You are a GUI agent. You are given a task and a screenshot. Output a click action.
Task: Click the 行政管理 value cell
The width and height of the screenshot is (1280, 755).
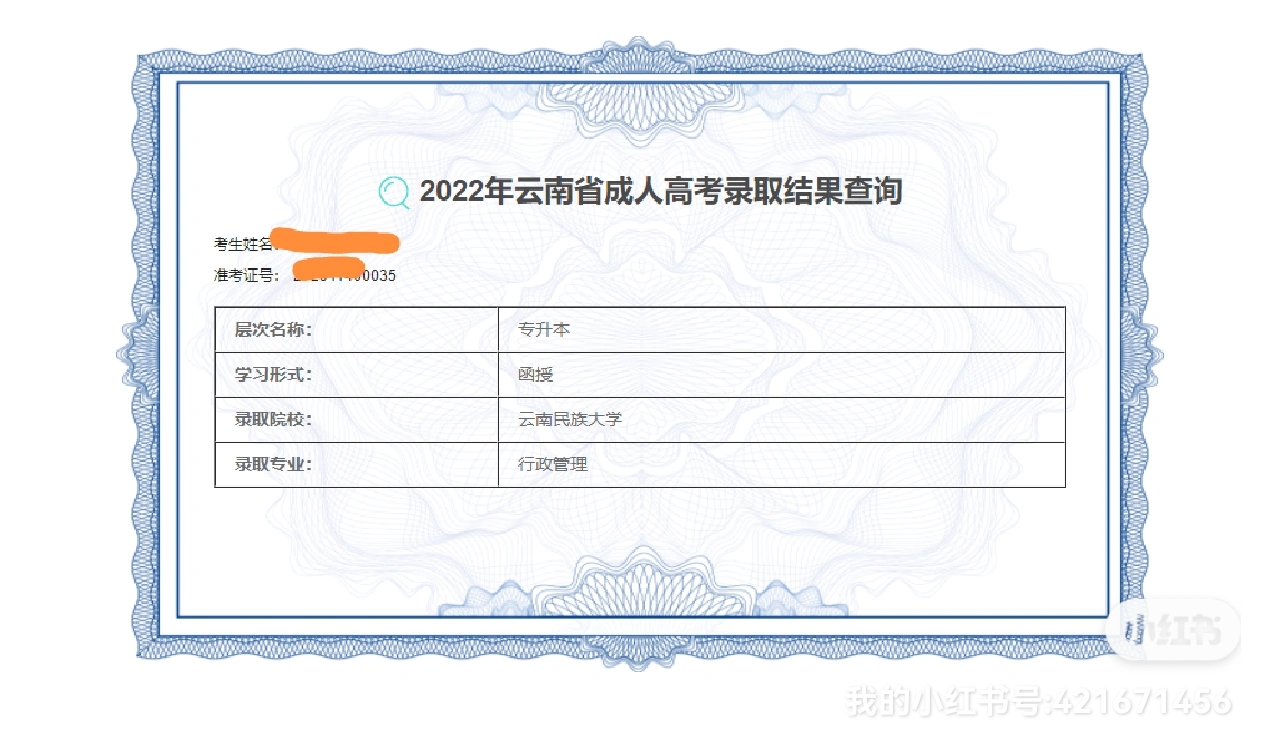(x=782, y=465)
